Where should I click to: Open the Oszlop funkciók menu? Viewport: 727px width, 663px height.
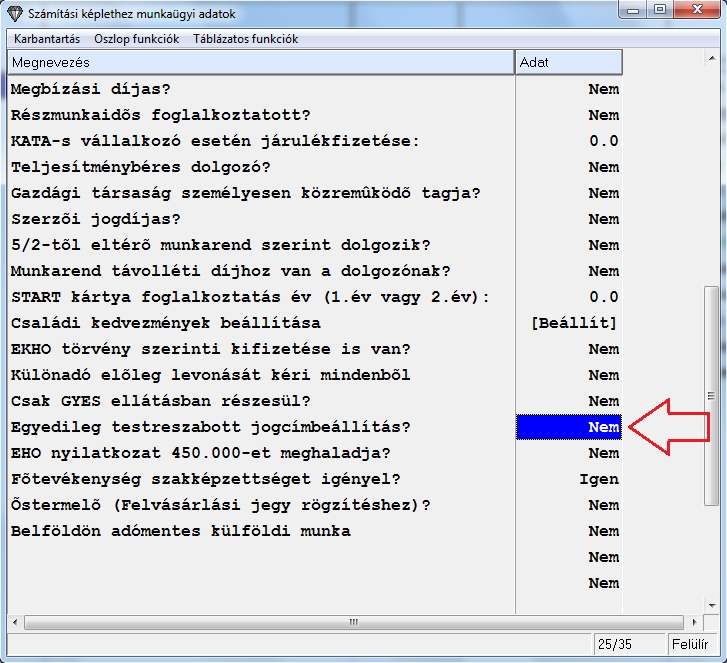(136, 39)
